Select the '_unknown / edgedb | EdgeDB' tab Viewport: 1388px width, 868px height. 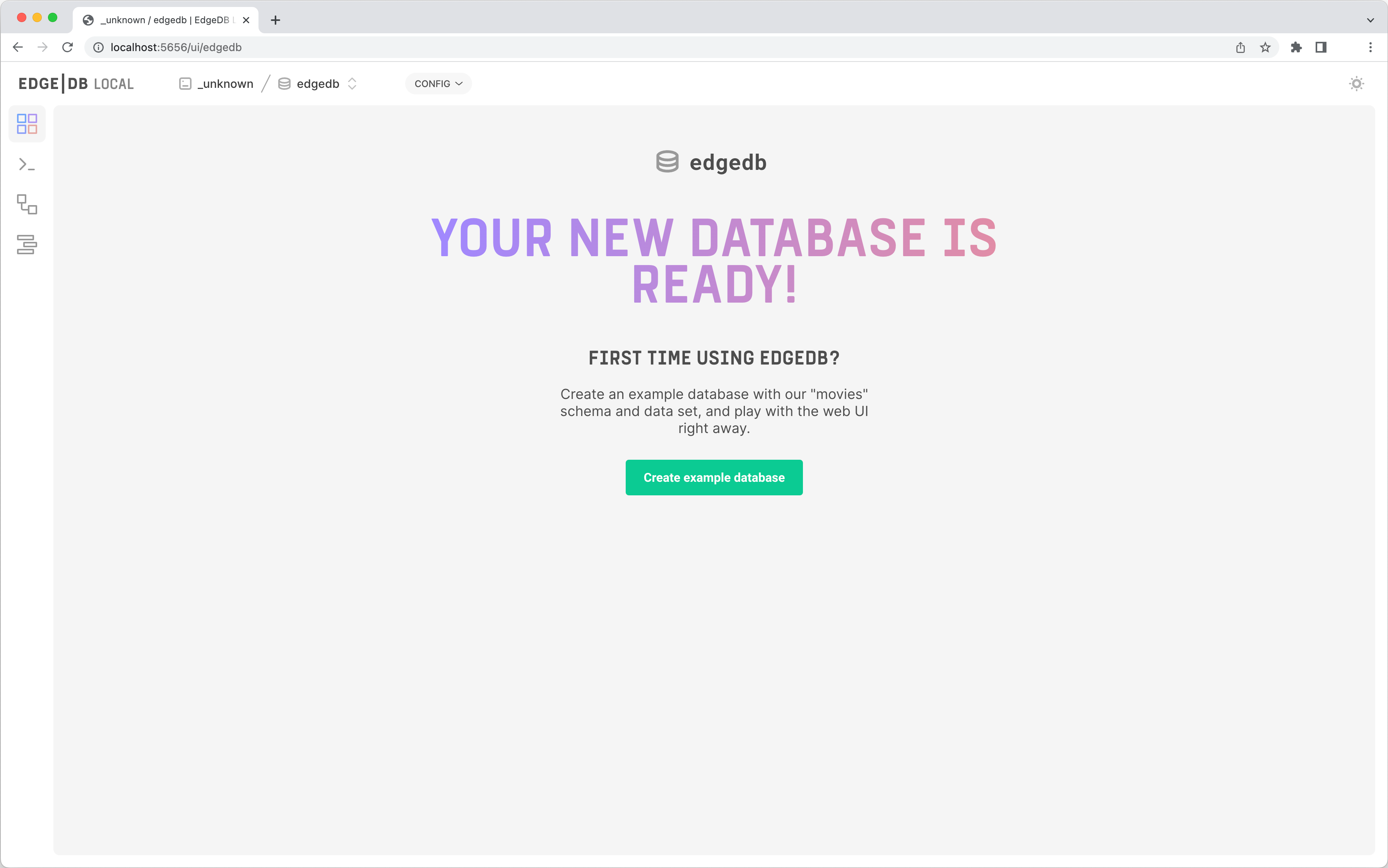(x=166, y=20)
